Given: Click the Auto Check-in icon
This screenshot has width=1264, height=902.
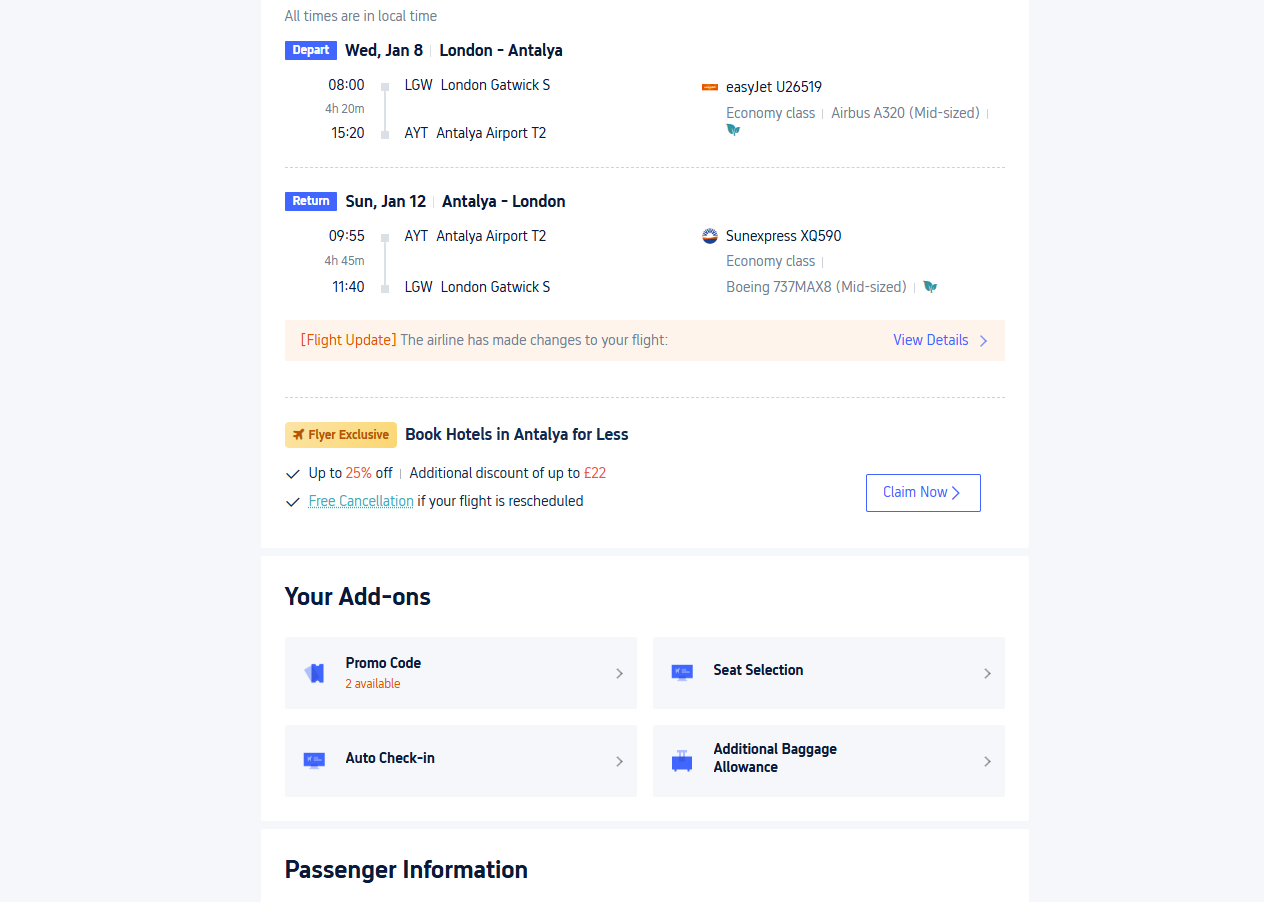Looking at the screenshot, I should click(314, 760).
